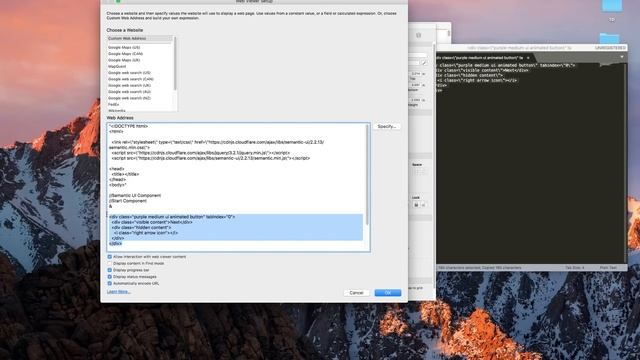Select Google web search (AU) entry

(129, 91)
